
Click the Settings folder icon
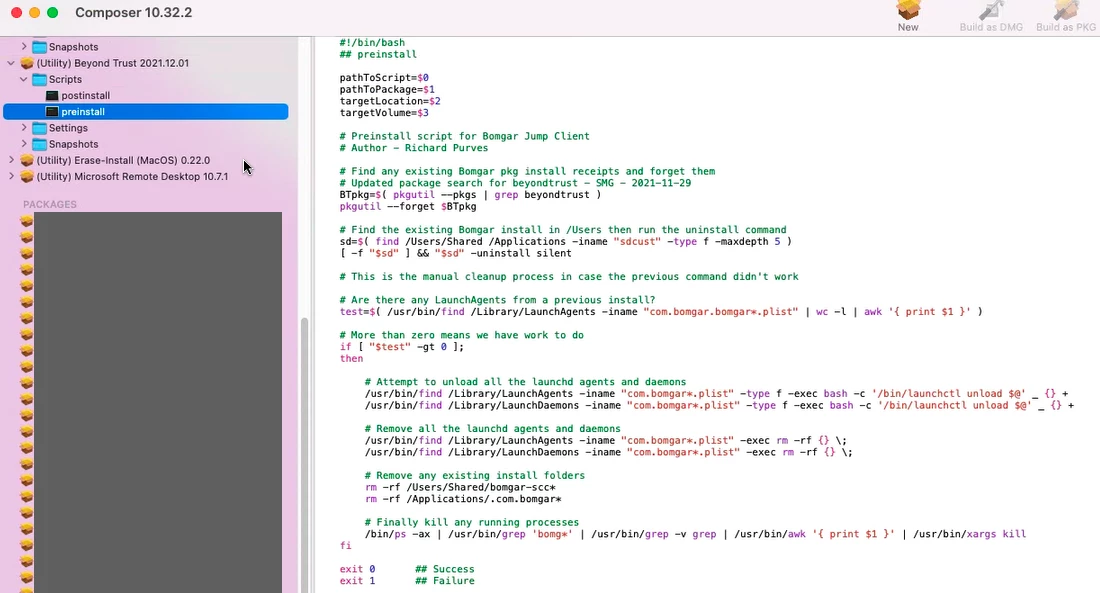tap(39, 128)
